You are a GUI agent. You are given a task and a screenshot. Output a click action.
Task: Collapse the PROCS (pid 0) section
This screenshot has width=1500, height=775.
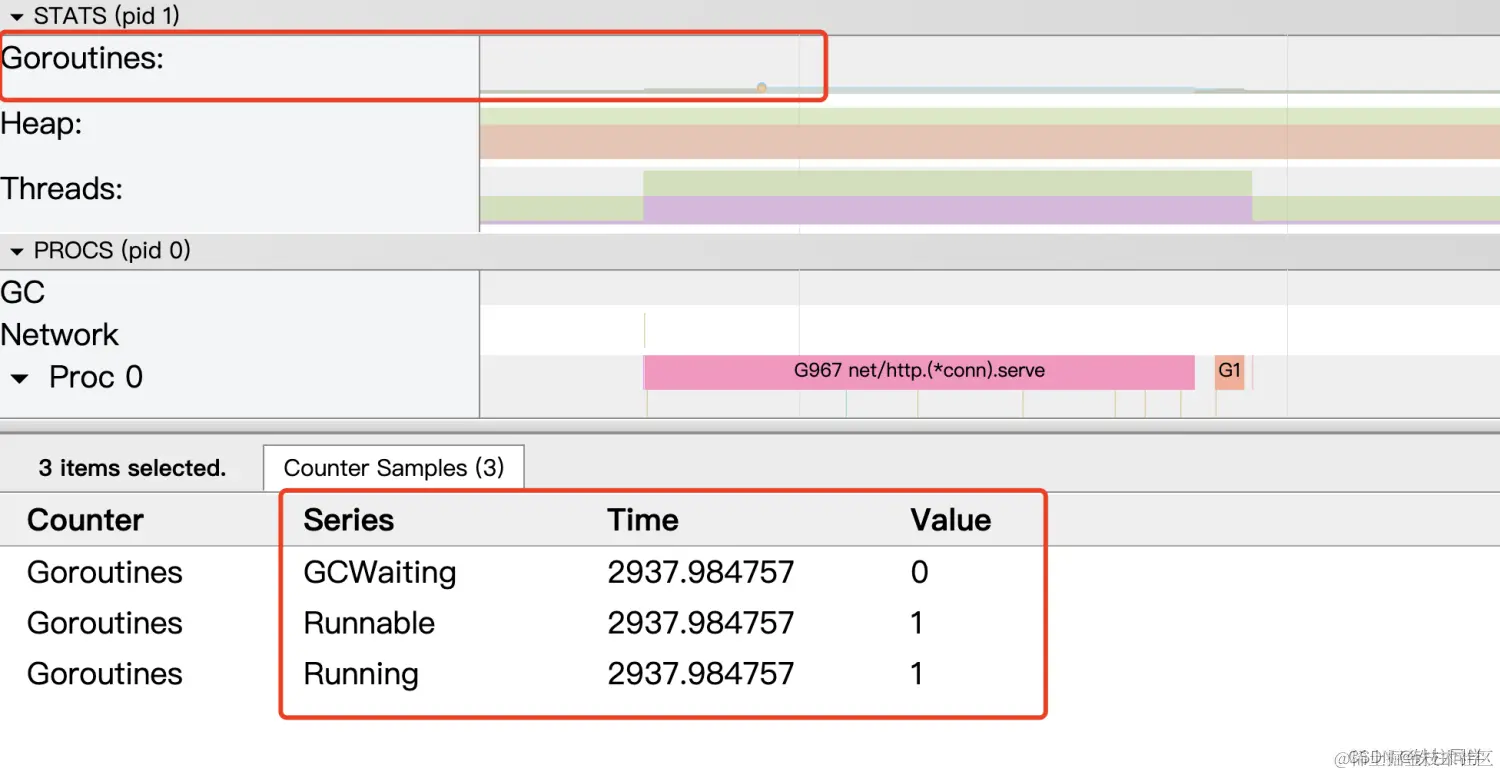16,250
